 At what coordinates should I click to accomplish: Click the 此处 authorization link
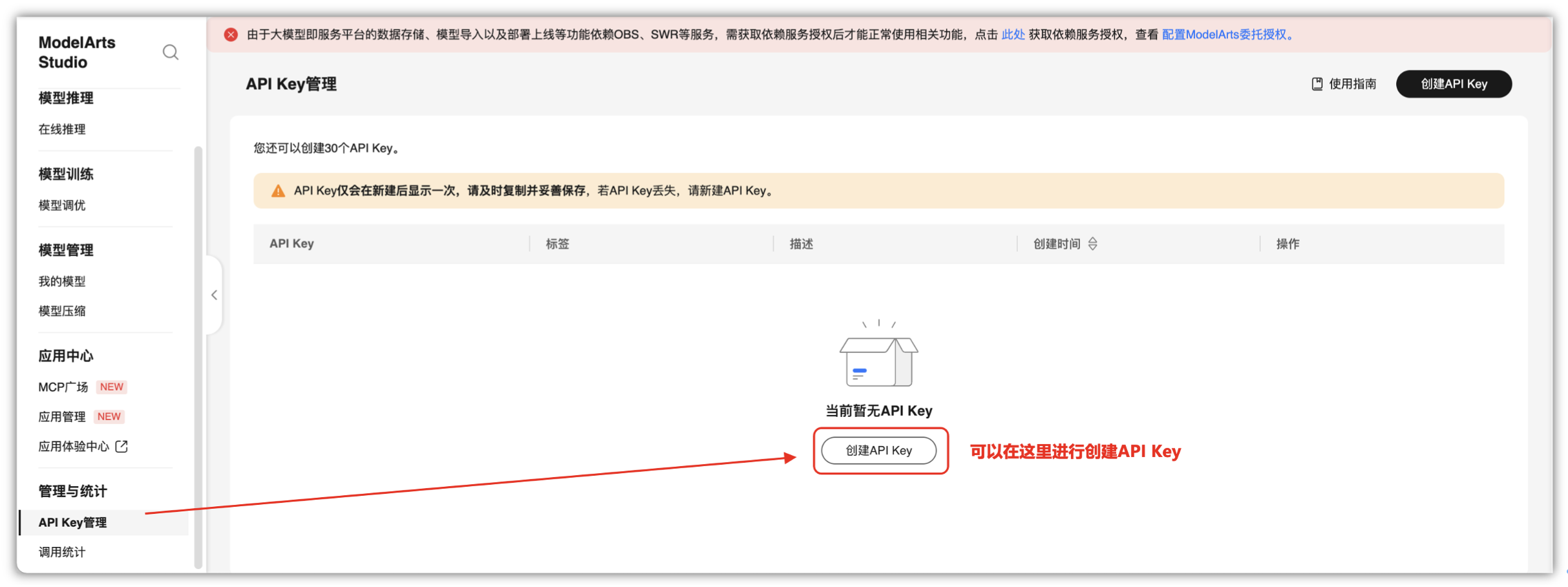coord(1013,34)
